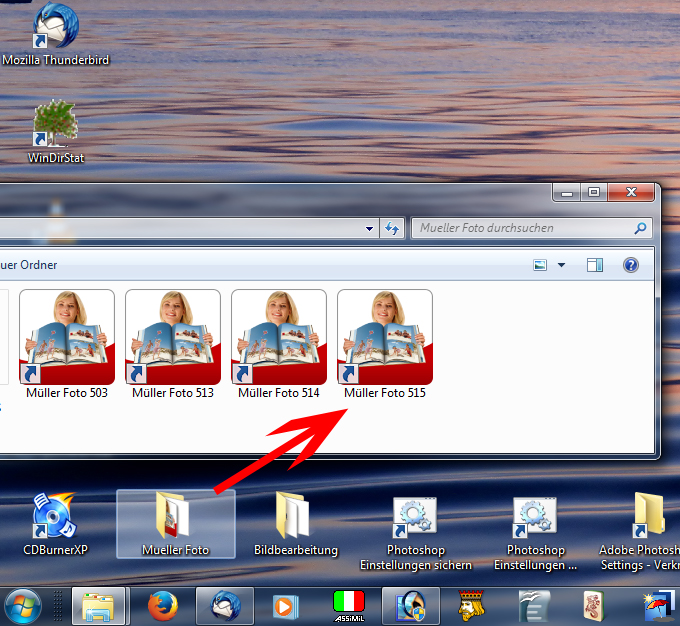Click the magnifier icon in search box
The width and height of the screenshot is (680, 626).
point(641,228)
